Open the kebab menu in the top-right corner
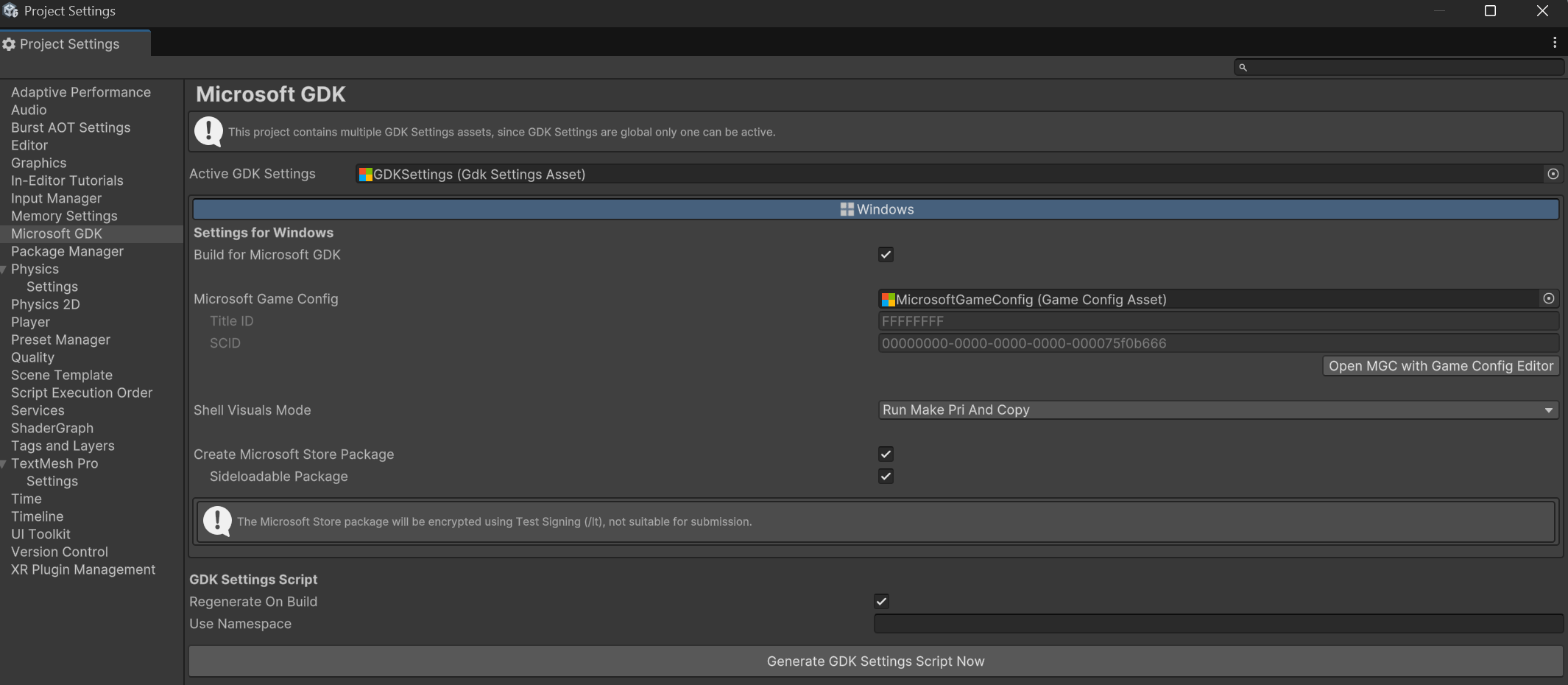Screen dimensions: 1568x685 pyautogui.click(x=1553, y=42)
